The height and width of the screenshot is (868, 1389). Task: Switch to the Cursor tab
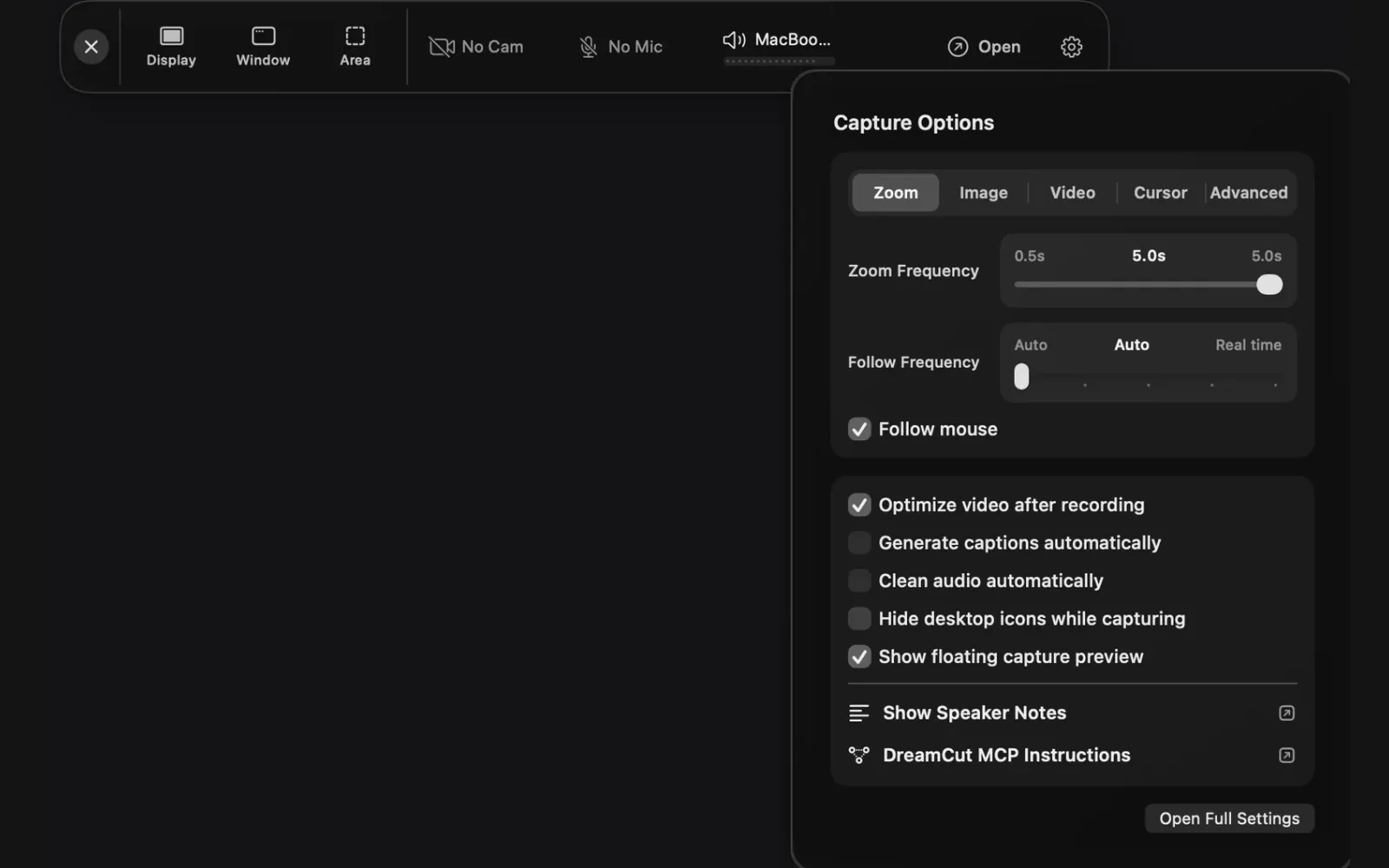1160,193
